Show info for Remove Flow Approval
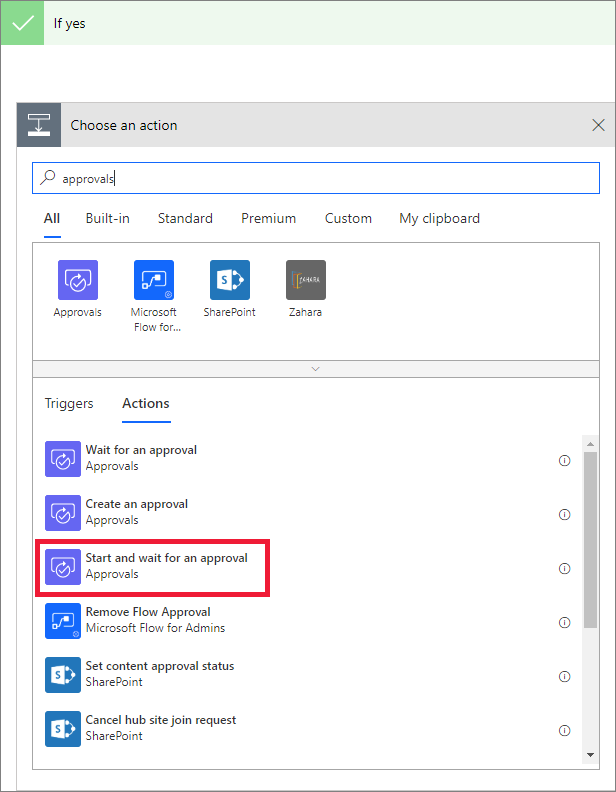This screenshot has height=792, width=616. [x=564, y=622]
